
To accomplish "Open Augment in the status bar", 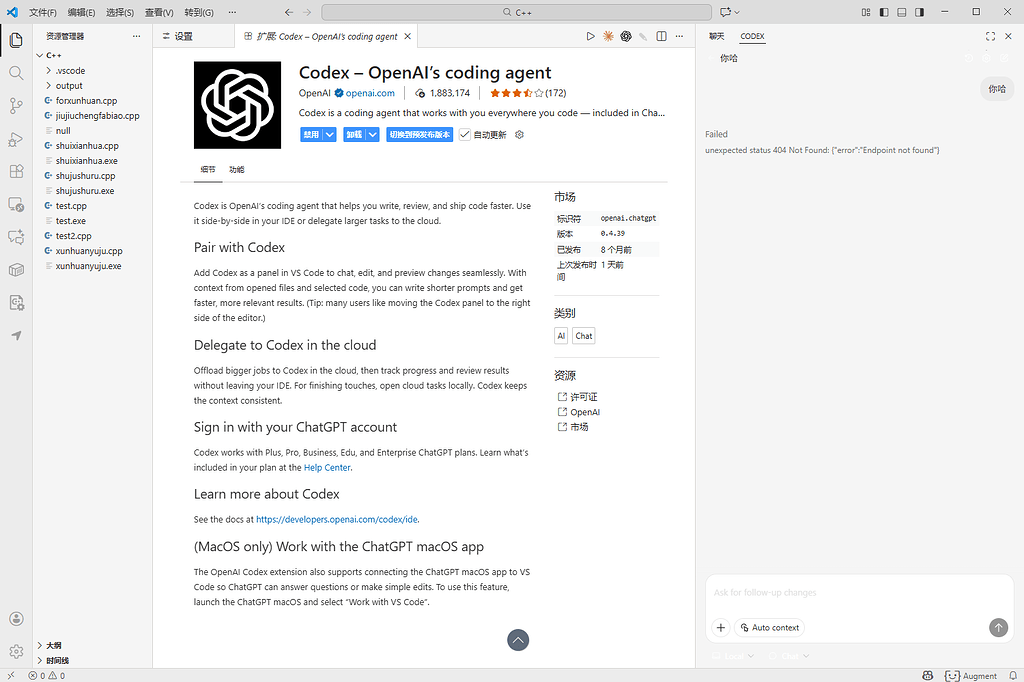I will tap(970, 675).
